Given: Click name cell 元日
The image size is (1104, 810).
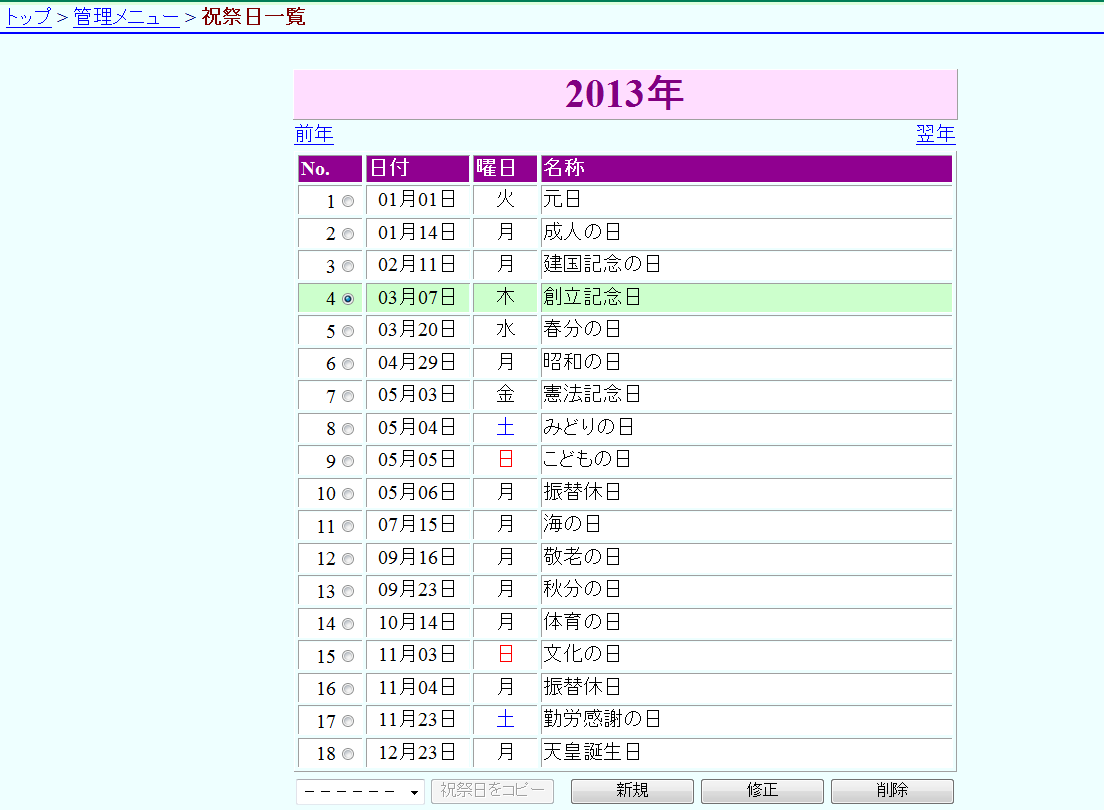Looking at the screenshot, I should click(746, 200).
